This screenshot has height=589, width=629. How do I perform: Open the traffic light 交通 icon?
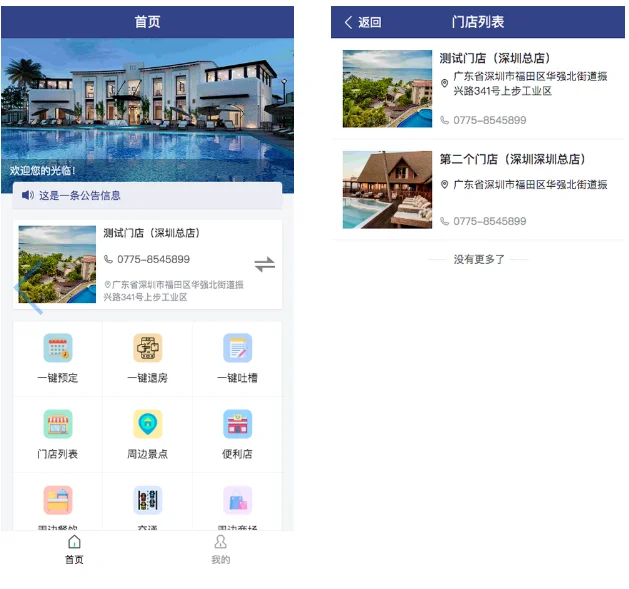148,500
